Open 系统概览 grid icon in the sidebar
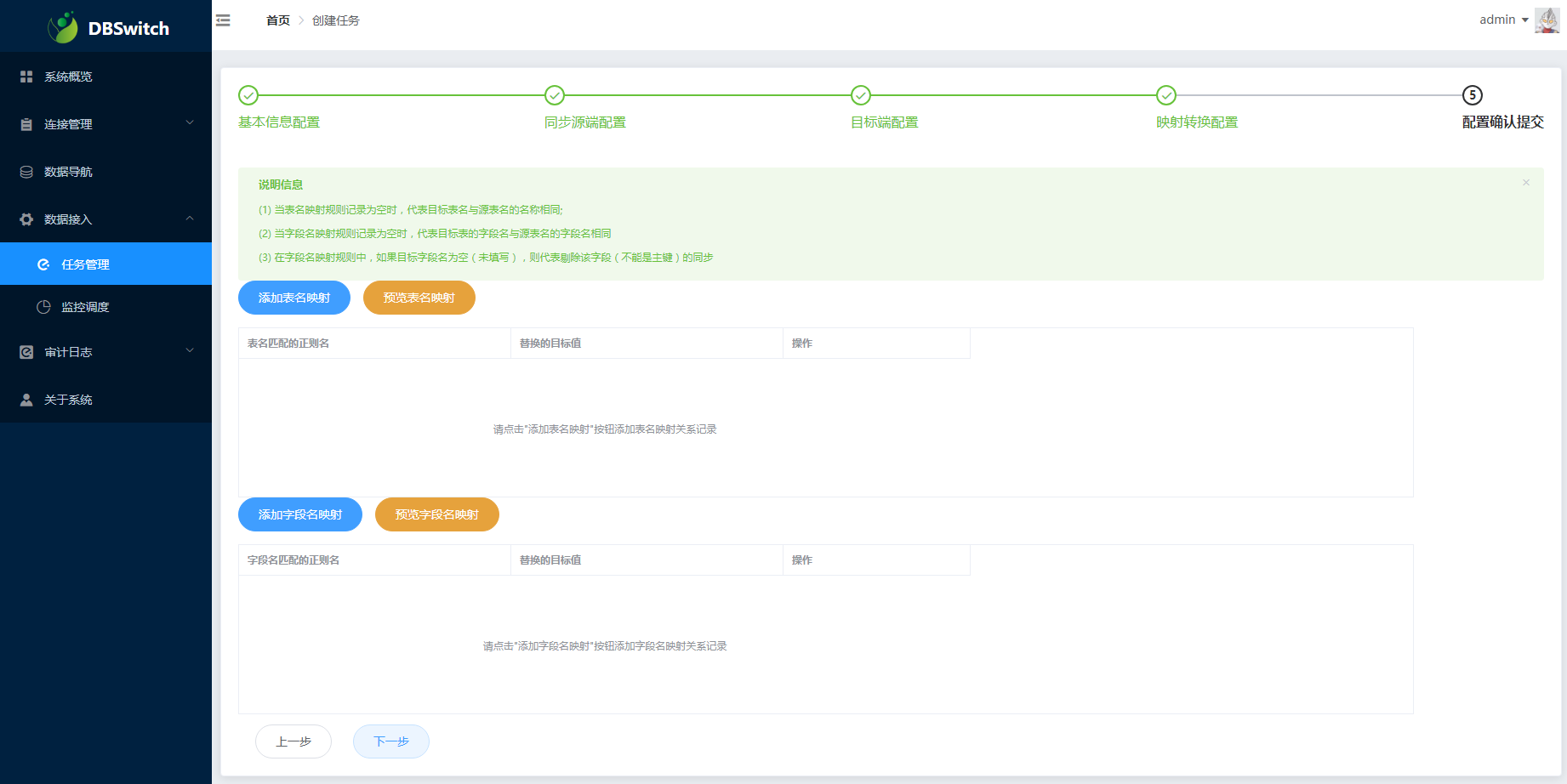Viewport: 1567px width, 784px height. tap(26, 77)
